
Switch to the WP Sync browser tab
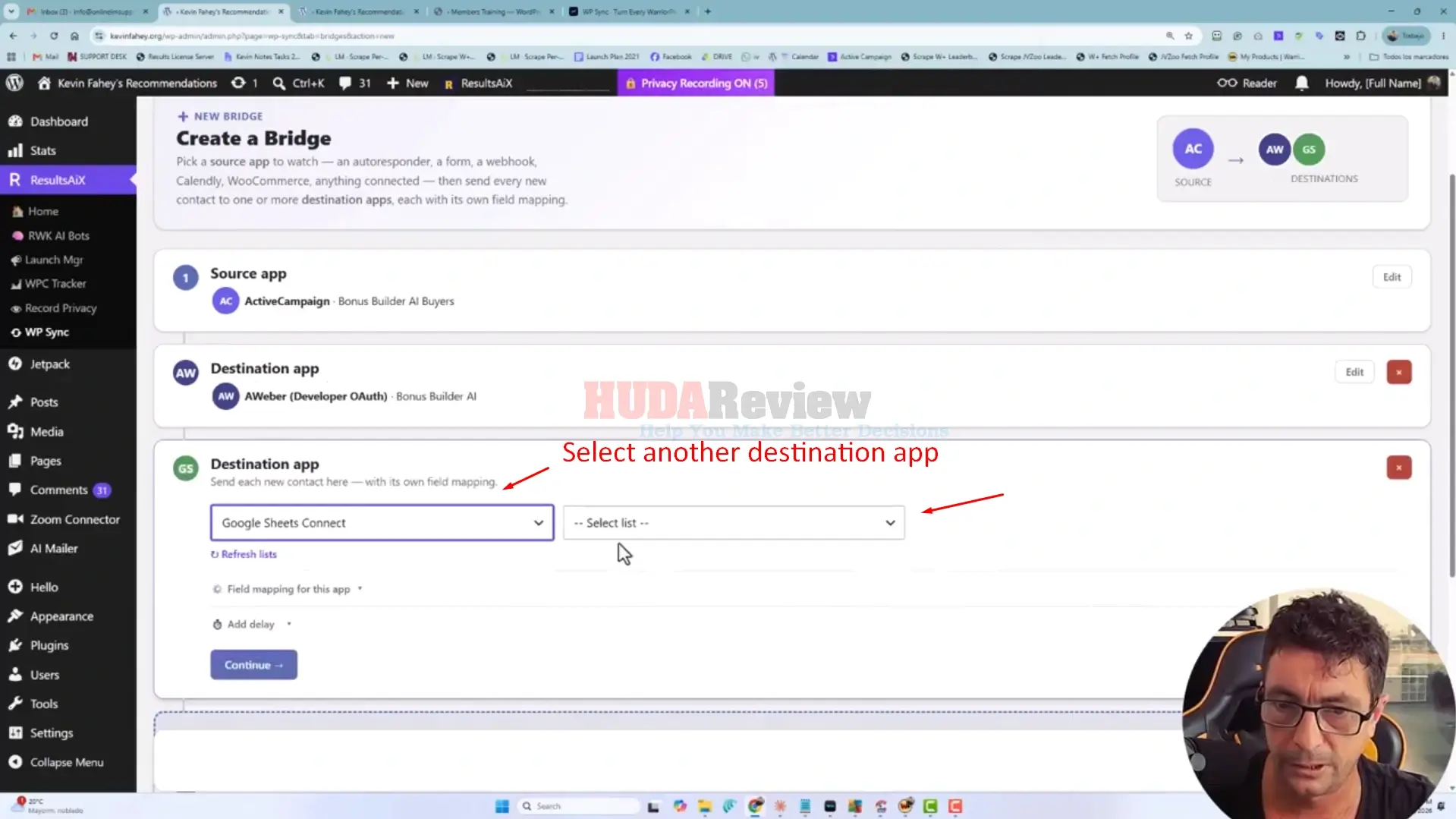tap(630, 11)
